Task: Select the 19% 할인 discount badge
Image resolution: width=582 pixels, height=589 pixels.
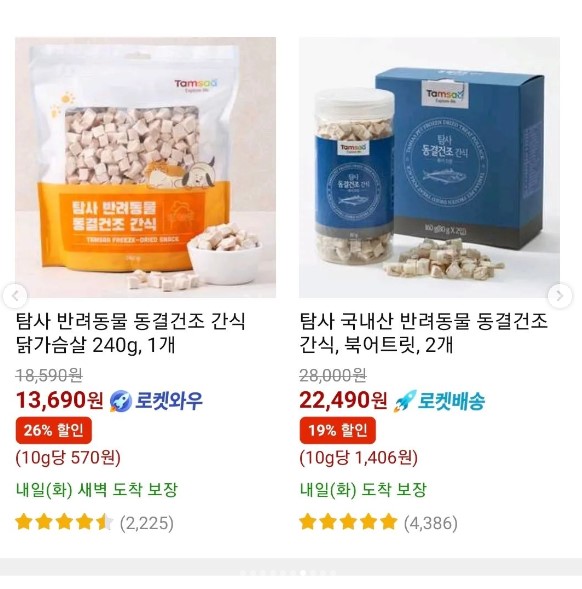Action: click(x=338, y=430)
